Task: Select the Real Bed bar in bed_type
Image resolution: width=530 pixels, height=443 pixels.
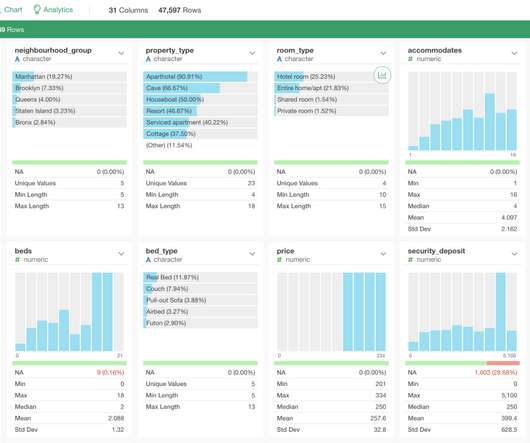Action: (200, 277)
